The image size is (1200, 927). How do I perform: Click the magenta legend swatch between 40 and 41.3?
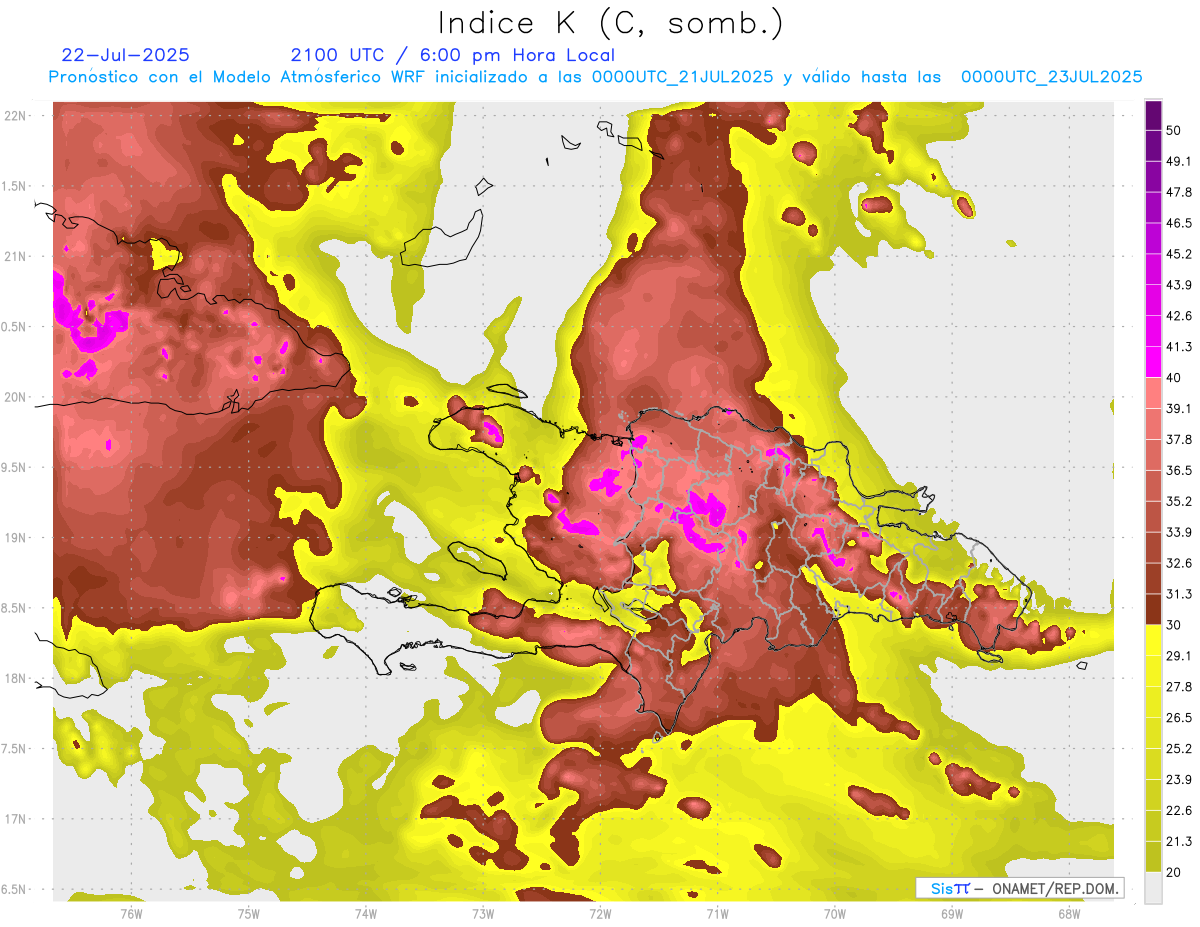coord(1154,362)
